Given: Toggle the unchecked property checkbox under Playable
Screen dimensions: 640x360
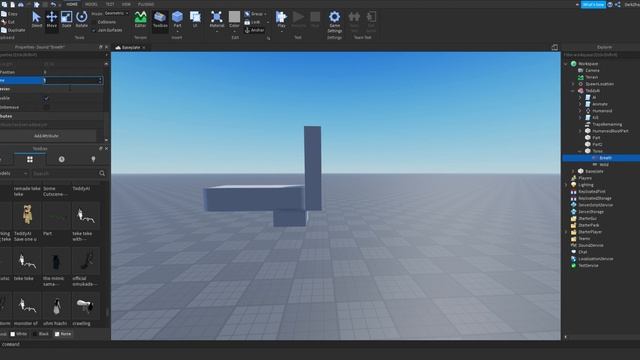Looking at the screenshot, I should (46, 107).
